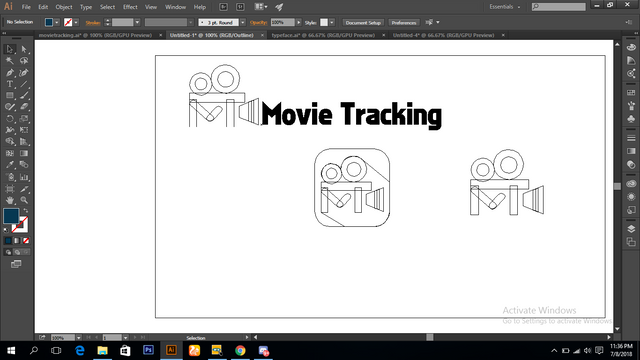The image size is (640, 360).
Task: Activate the Slice tool
Action: pos(24,189)
